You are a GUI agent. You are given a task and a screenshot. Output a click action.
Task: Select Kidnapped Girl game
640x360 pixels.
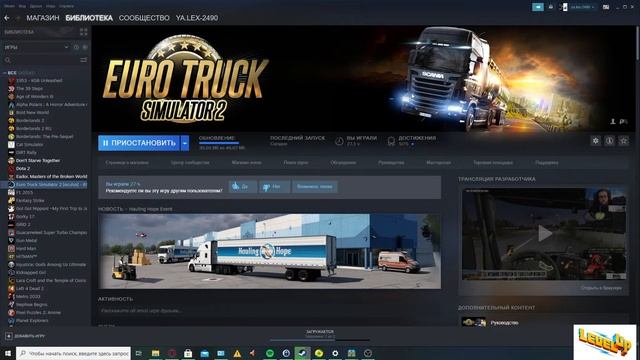[31, 272]
